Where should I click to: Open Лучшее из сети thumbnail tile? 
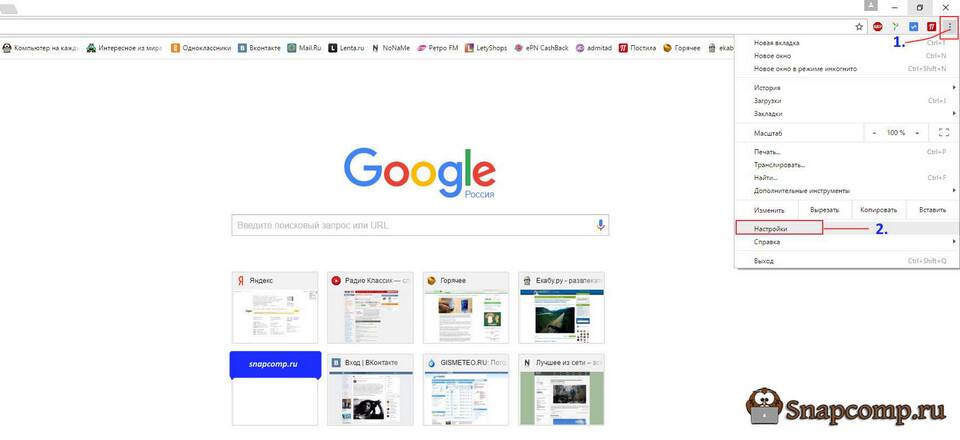[x=561, y=390]
